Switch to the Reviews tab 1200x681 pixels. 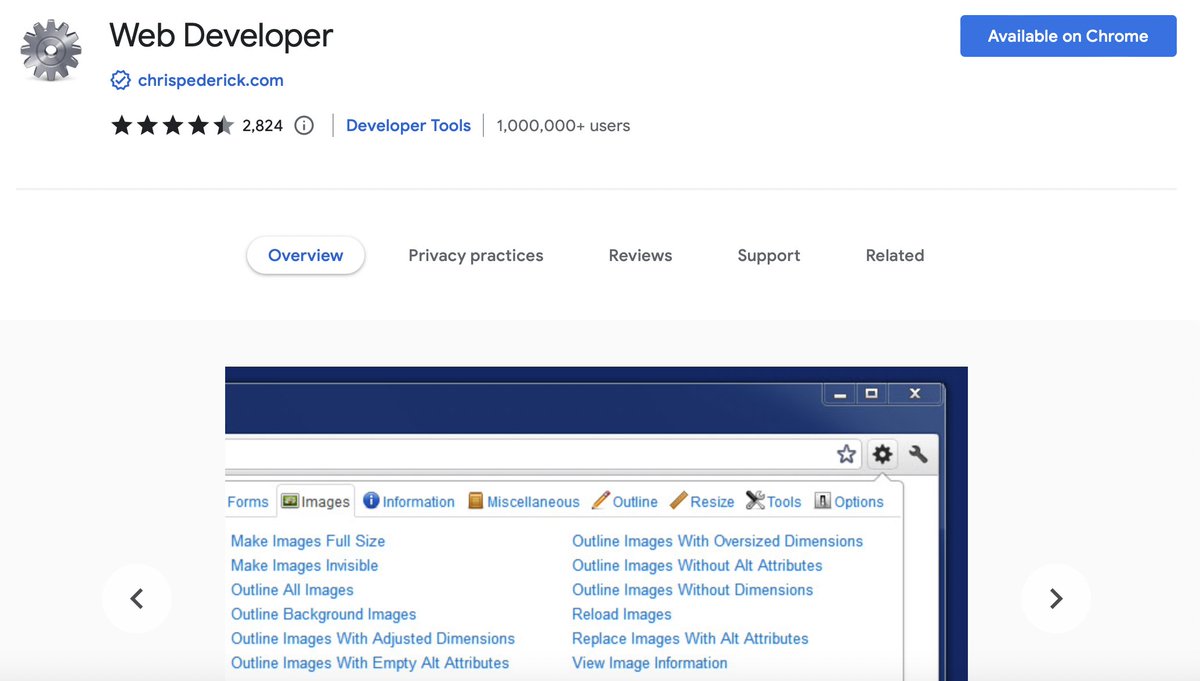coord(640,255)
